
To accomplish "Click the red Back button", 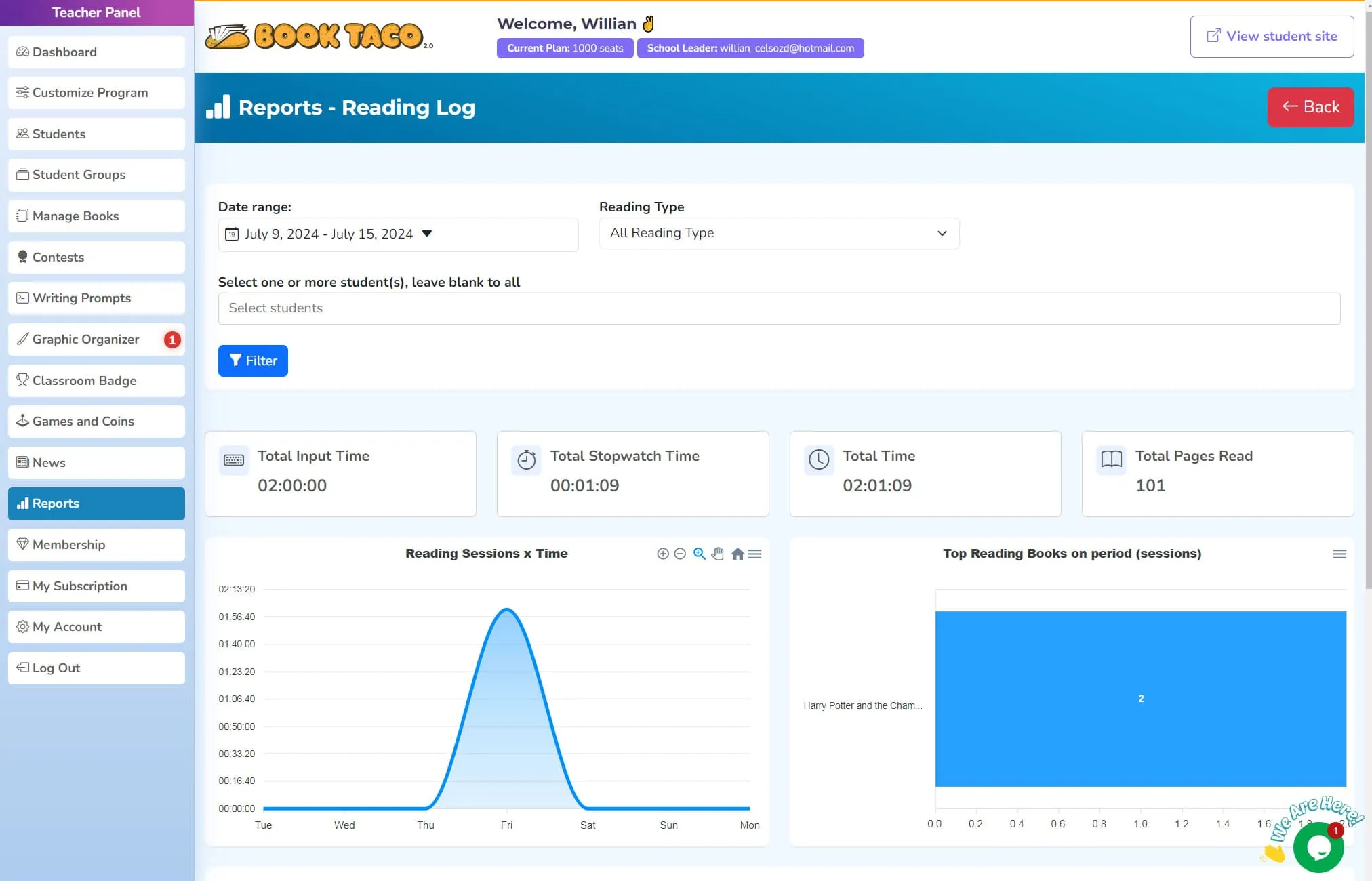I will click(x=1310, y=107).
